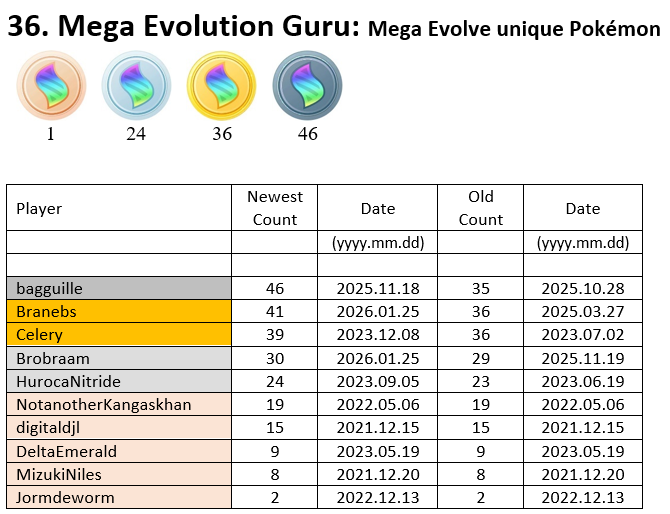Screen dimensions: 670x514
Task: Select the NotanotherKangaskhan player cell
Action: (88, 405)
